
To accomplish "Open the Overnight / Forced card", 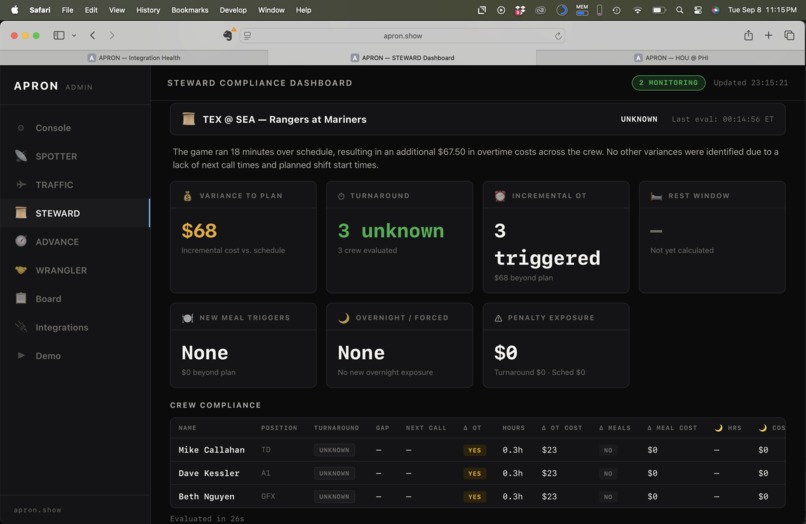I will tap(399, 345).
